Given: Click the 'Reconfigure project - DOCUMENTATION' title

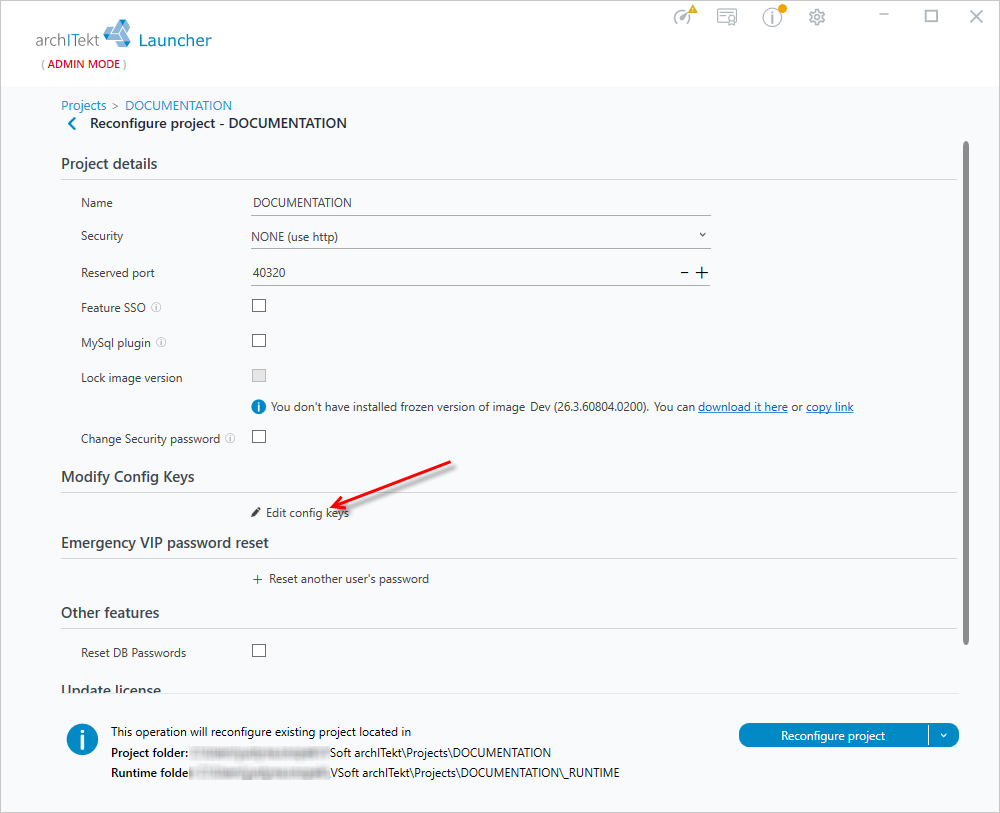Looking at the screenshot, I should point(218,124).
